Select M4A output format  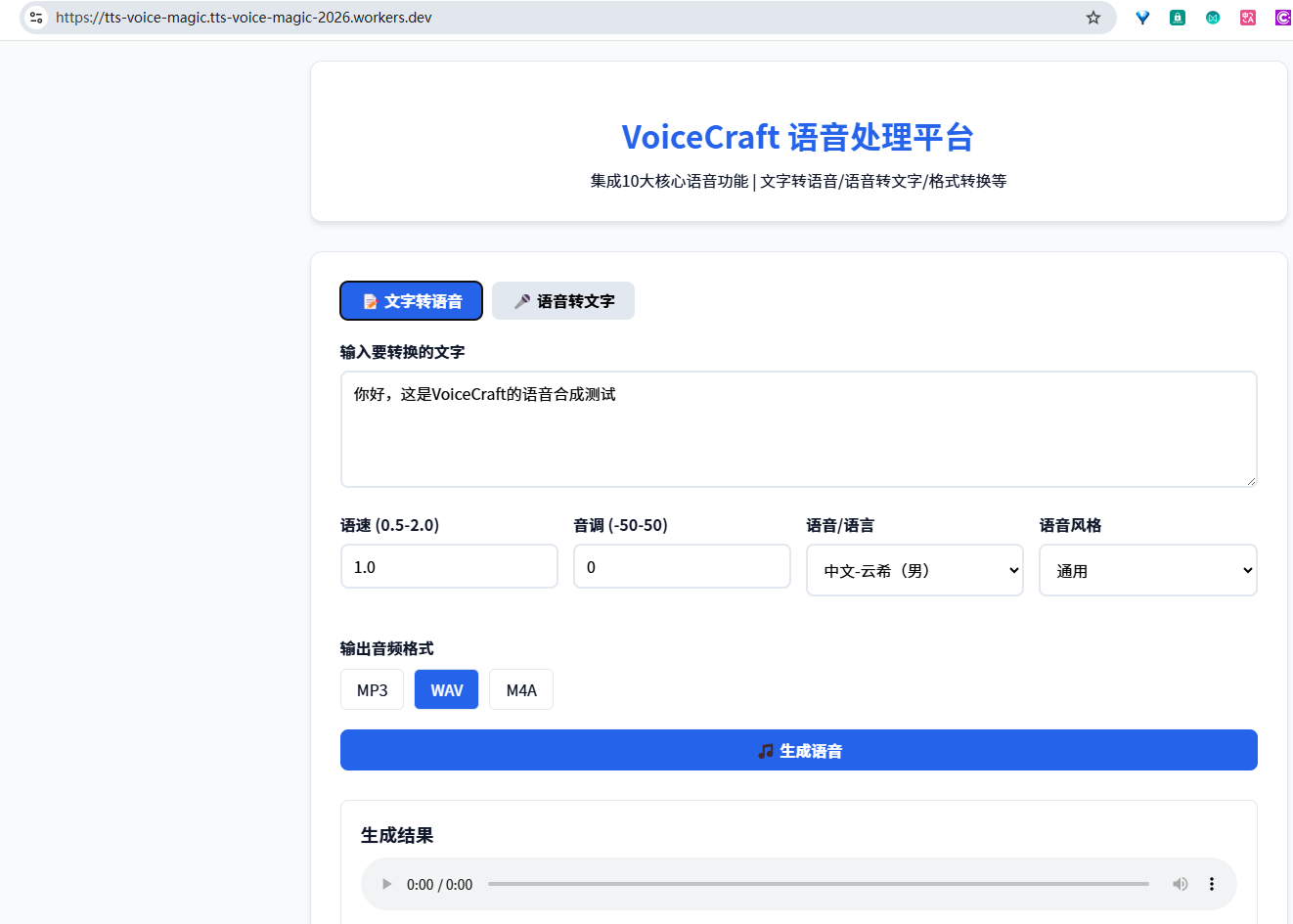click(521, 689)
